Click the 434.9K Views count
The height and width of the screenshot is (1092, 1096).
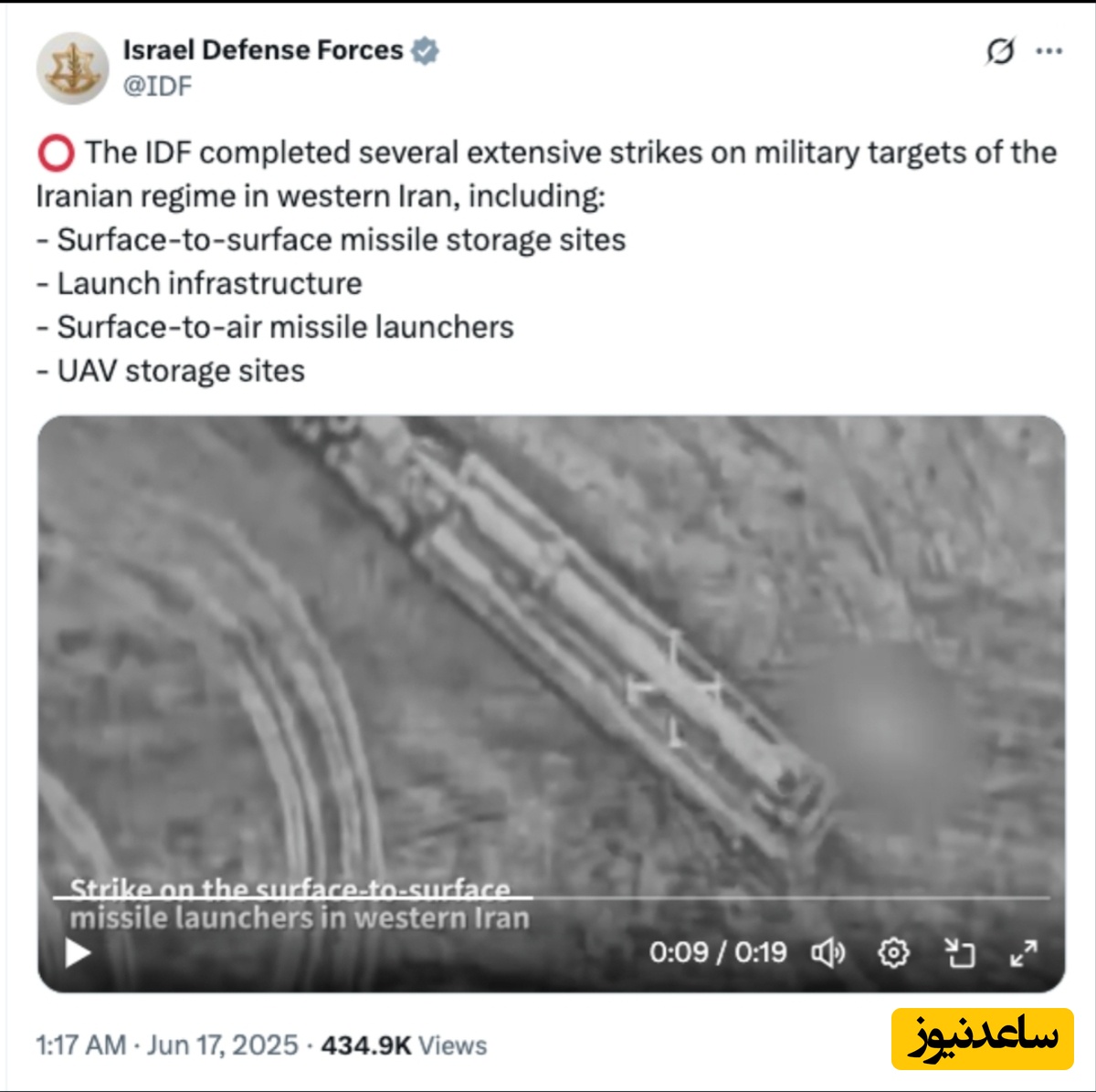click(404, 1045)
